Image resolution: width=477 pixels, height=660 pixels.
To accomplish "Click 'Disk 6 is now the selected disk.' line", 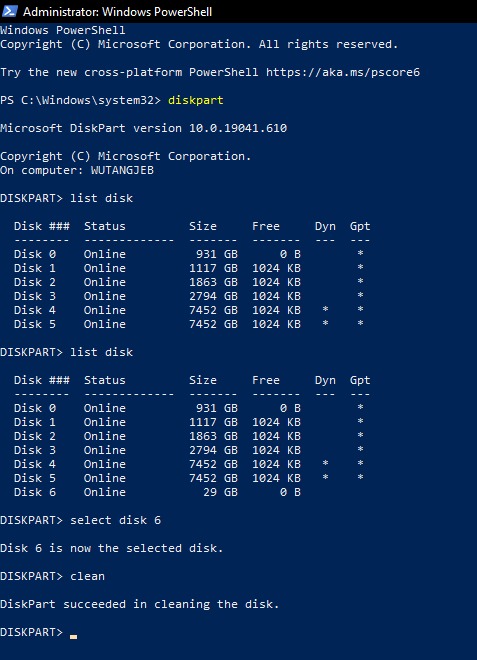I will click(x=112, y=548).
